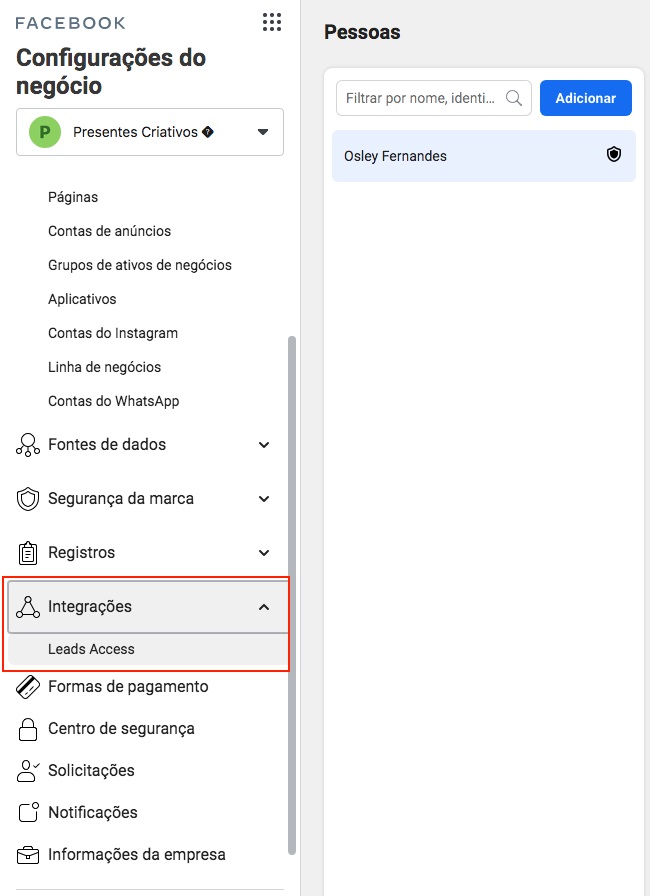Collapse the Integrações section chevron
The image size is (650, 896).
264,607
